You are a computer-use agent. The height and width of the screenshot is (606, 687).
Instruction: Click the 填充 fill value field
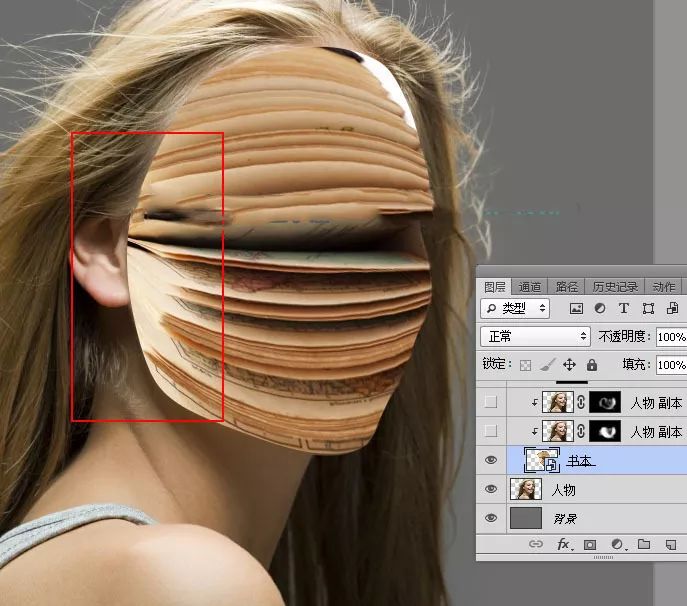tap(671, 365)
